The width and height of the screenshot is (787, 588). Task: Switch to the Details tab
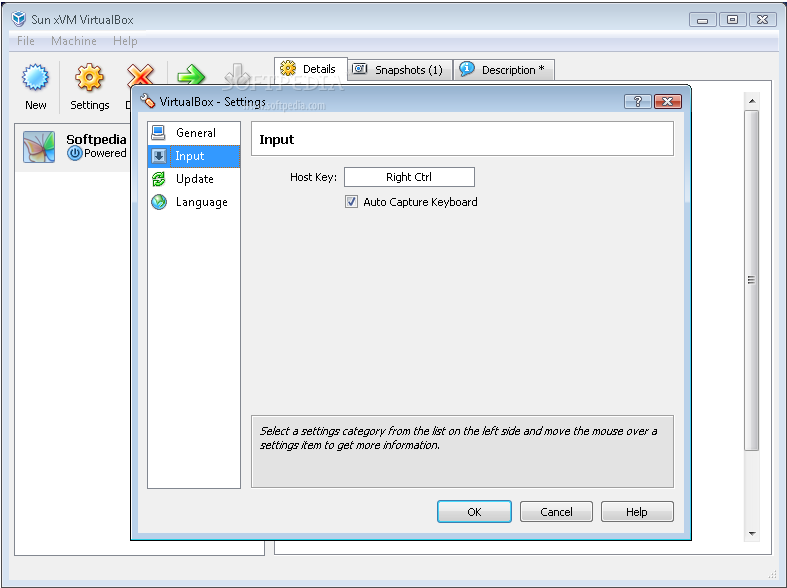(x=310, y=69)
